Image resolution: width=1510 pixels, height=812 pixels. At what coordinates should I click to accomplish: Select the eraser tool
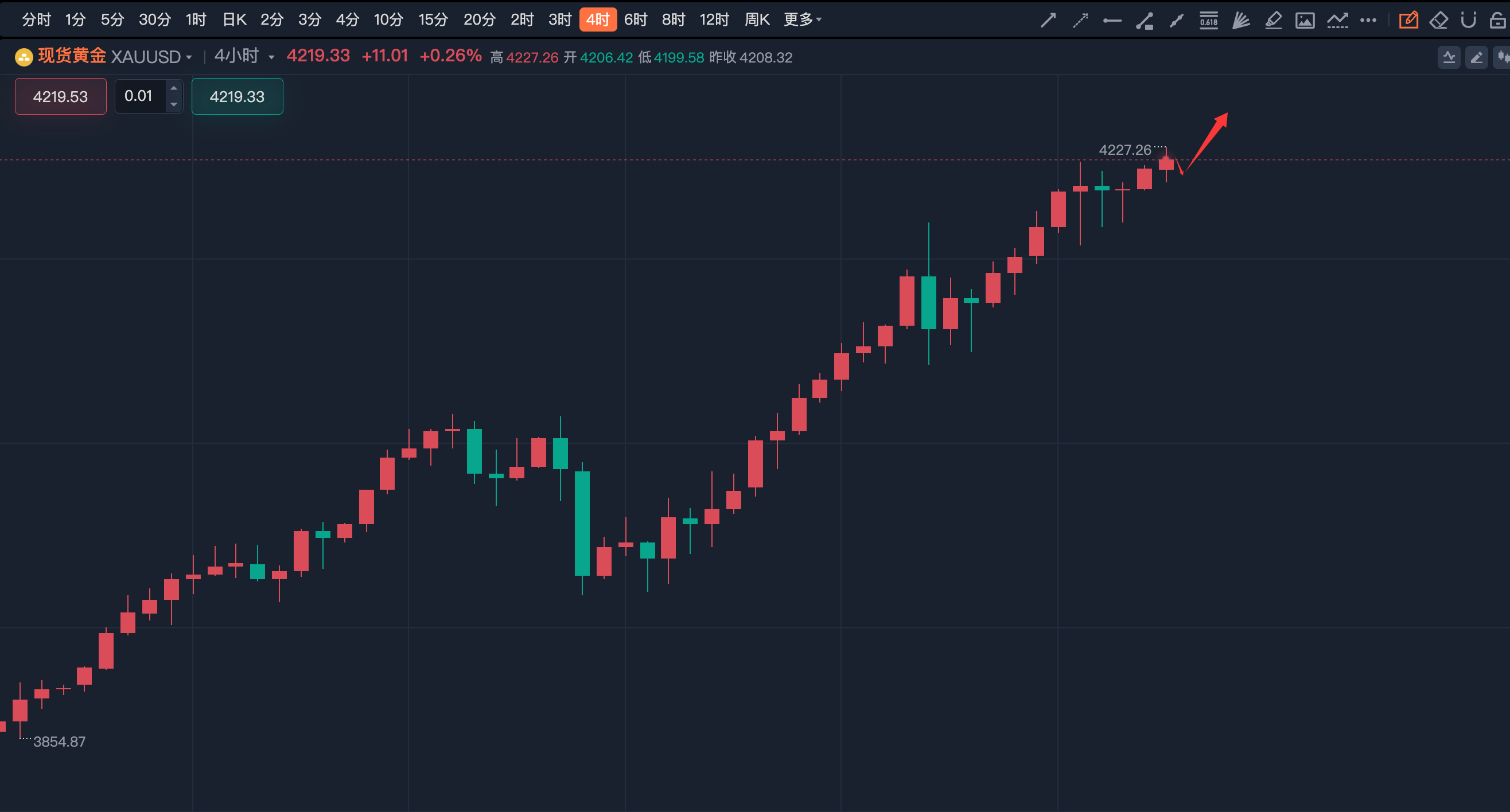[x=1438, y=21]
